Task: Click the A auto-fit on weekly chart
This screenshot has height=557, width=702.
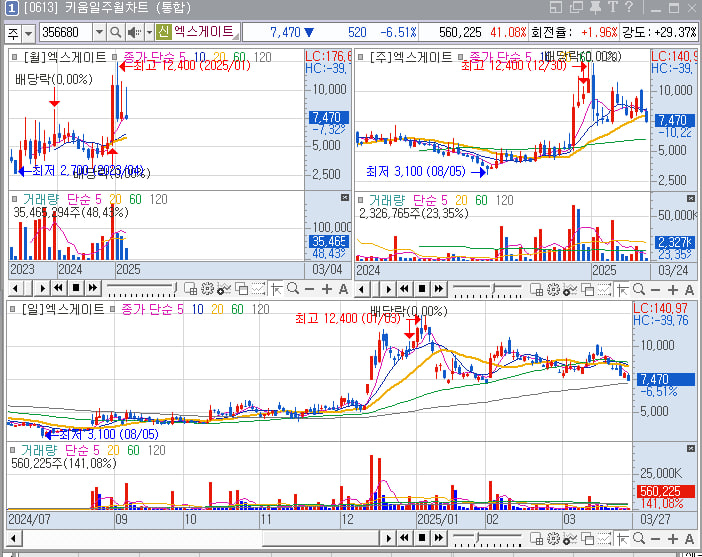Action: pos(690,291)
